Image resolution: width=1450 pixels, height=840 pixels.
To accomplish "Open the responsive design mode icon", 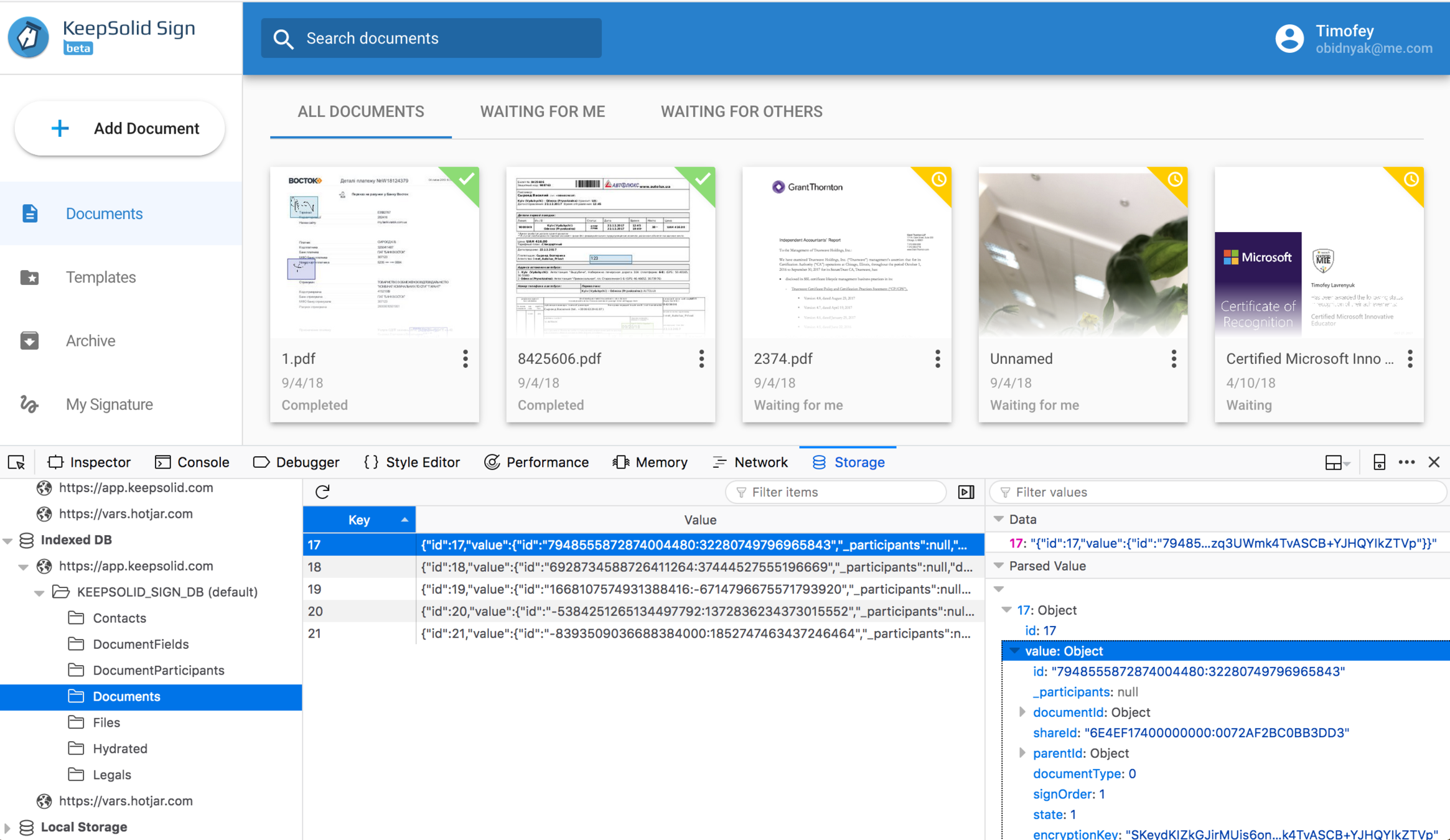I will point(1379,462).
